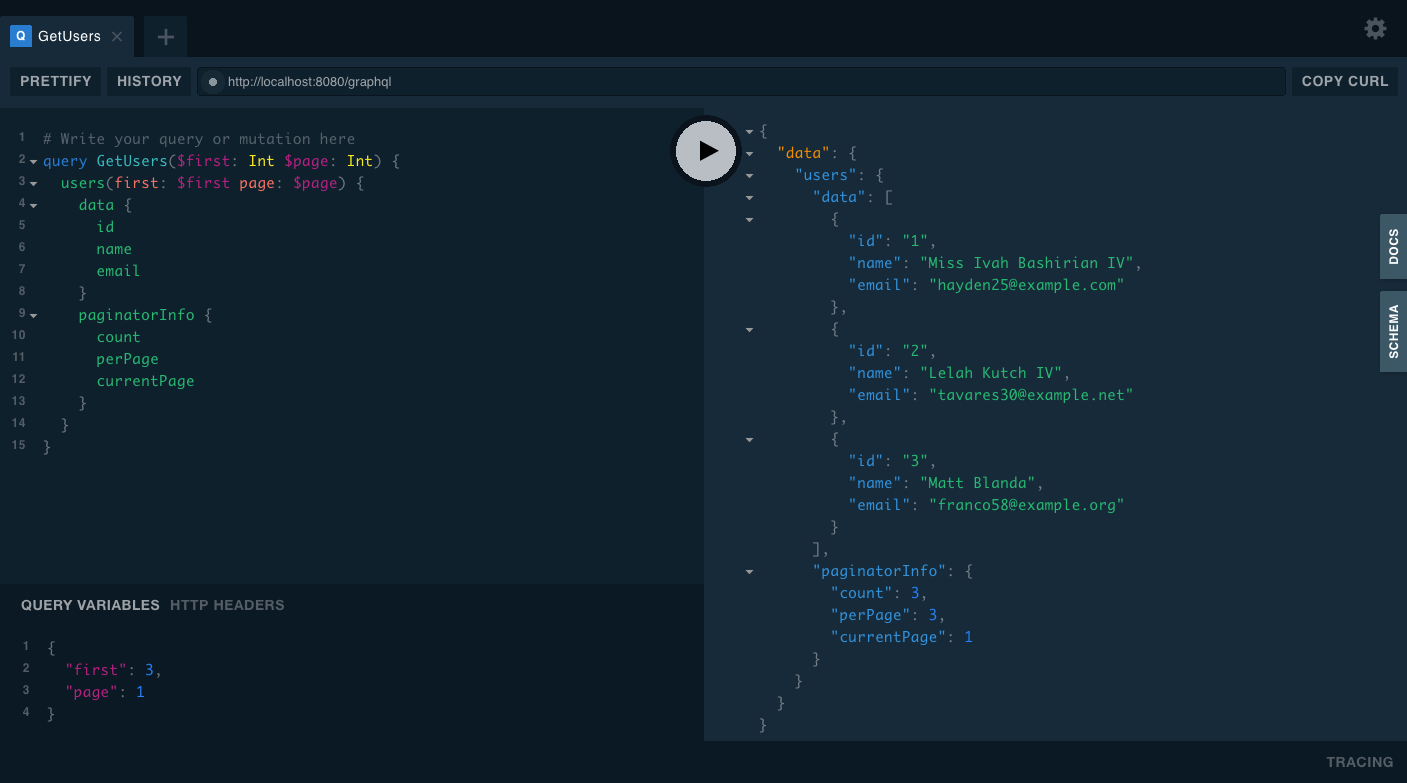Select the QUERY VARIABLES tab

click(x=89, y=605)
